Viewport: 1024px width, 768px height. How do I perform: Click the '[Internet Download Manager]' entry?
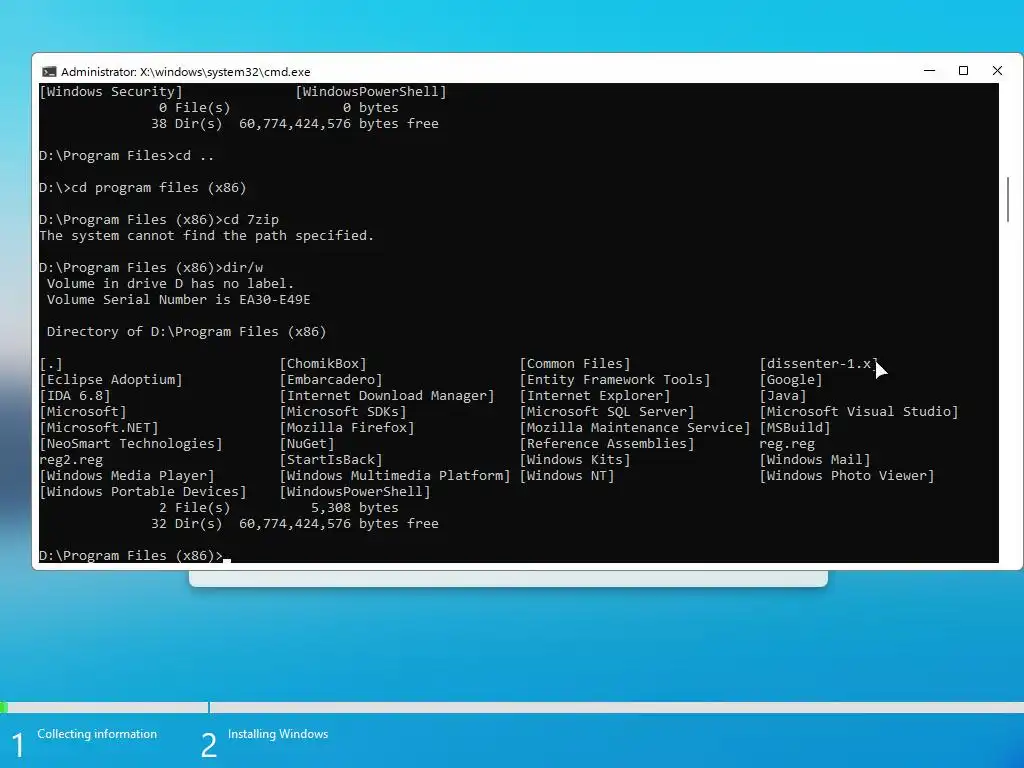387,396
